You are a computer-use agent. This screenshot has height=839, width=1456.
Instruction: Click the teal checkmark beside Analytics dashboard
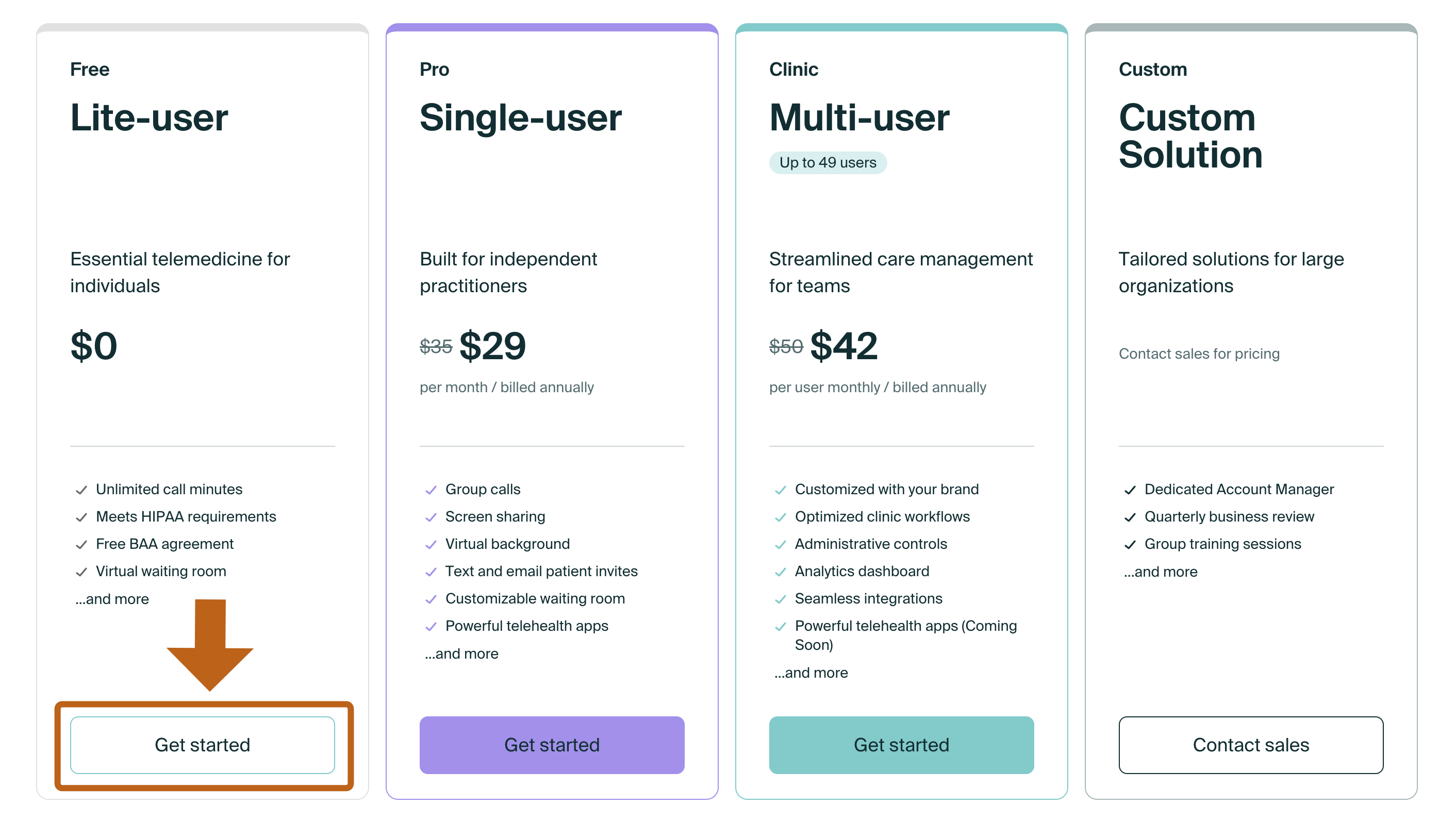coord(780,572)
